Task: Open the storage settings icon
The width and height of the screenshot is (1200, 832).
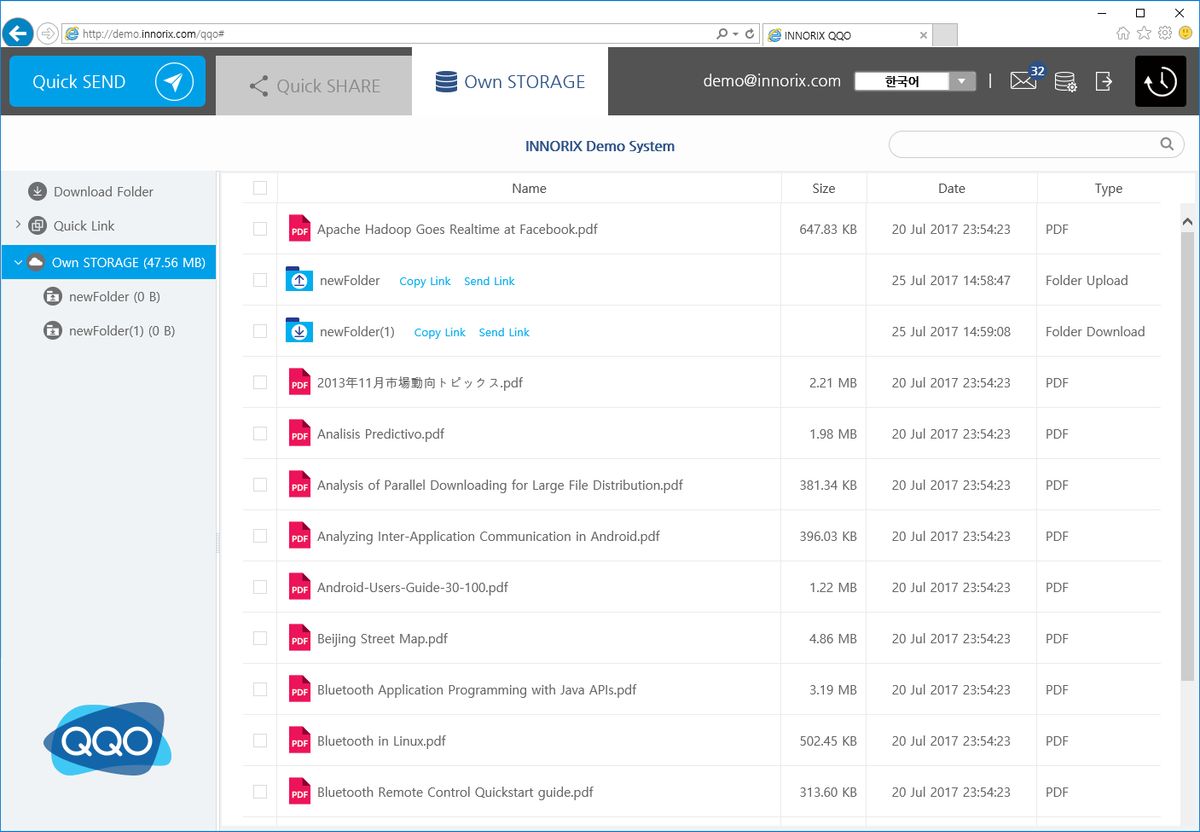Action: [x=1065, y=81]
